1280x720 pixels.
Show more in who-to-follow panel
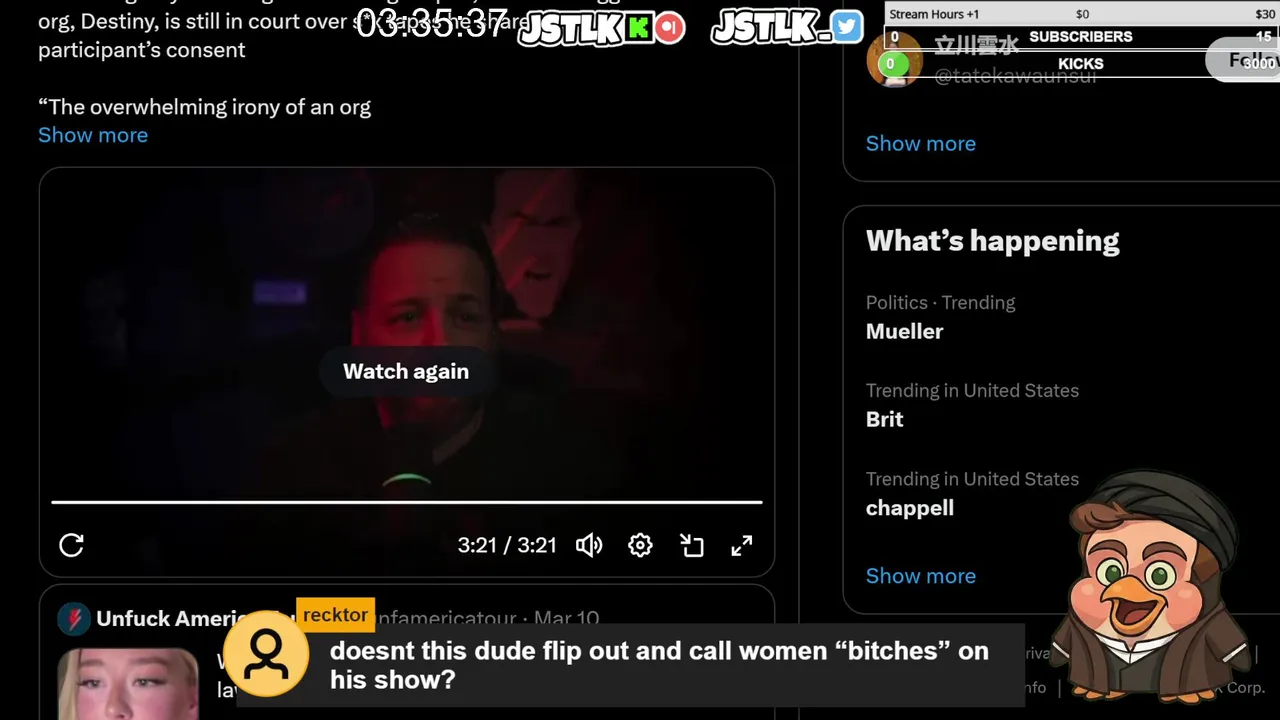point(921,143)
